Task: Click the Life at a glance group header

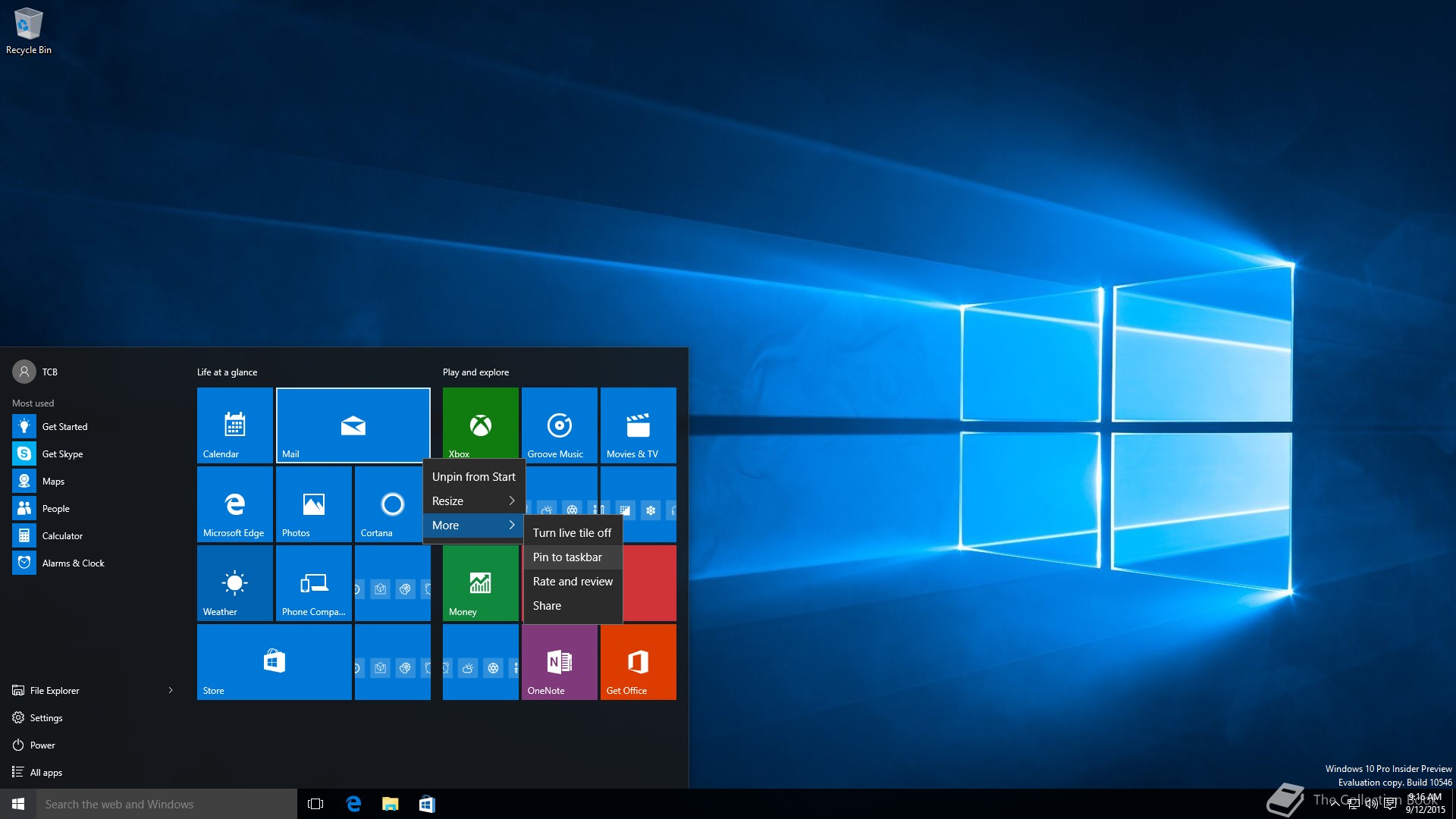Action: tap(227, 372)
